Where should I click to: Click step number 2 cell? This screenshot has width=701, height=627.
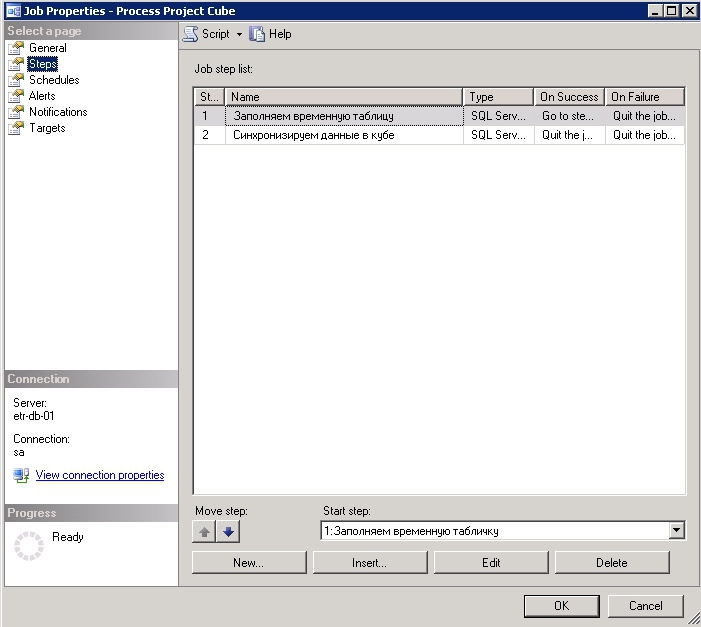[209, 135]
